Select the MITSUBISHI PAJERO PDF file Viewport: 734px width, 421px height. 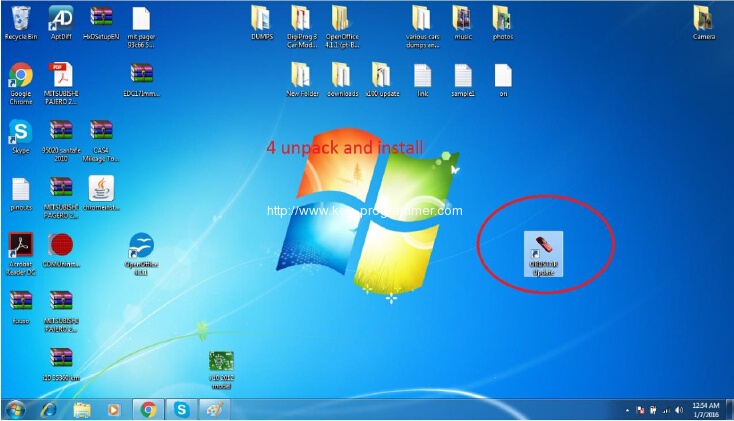(61, 83)
